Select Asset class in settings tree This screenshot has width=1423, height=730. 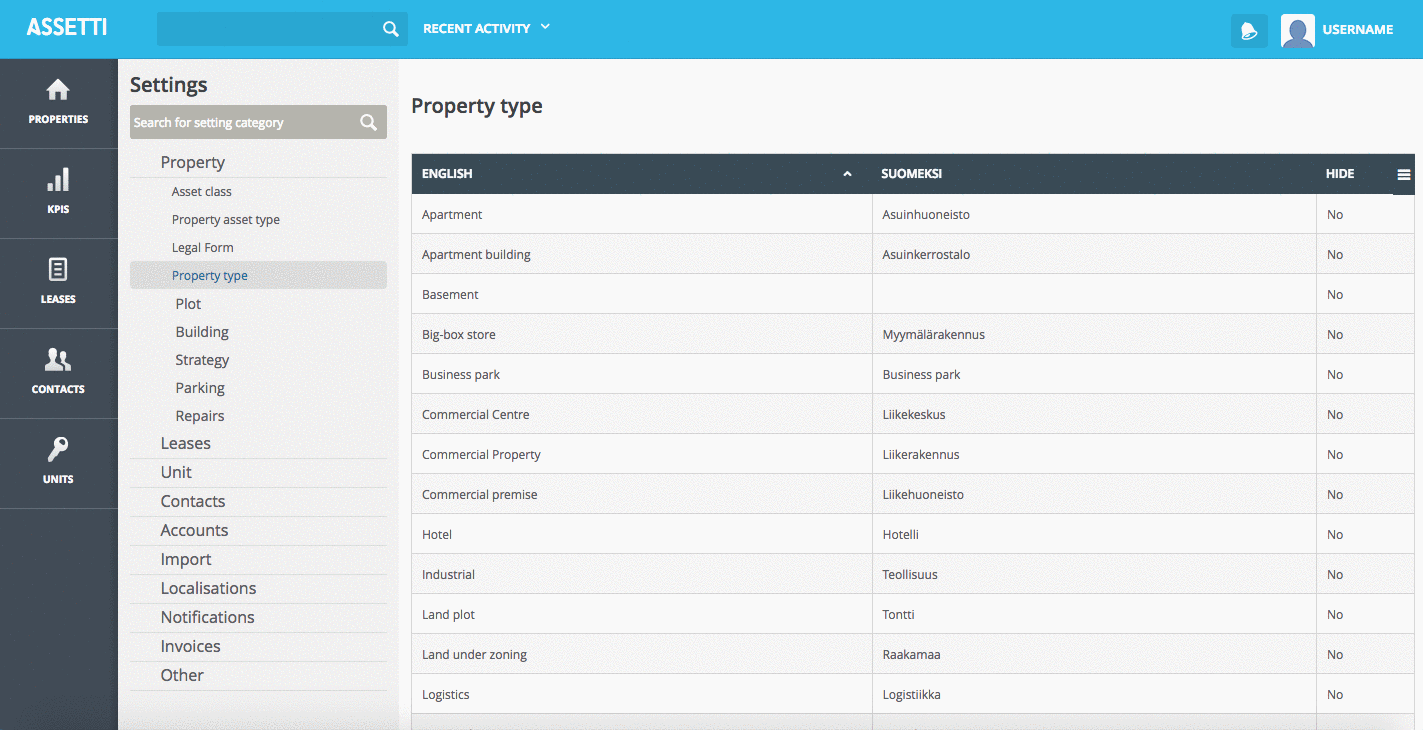[x=201, y=191]
